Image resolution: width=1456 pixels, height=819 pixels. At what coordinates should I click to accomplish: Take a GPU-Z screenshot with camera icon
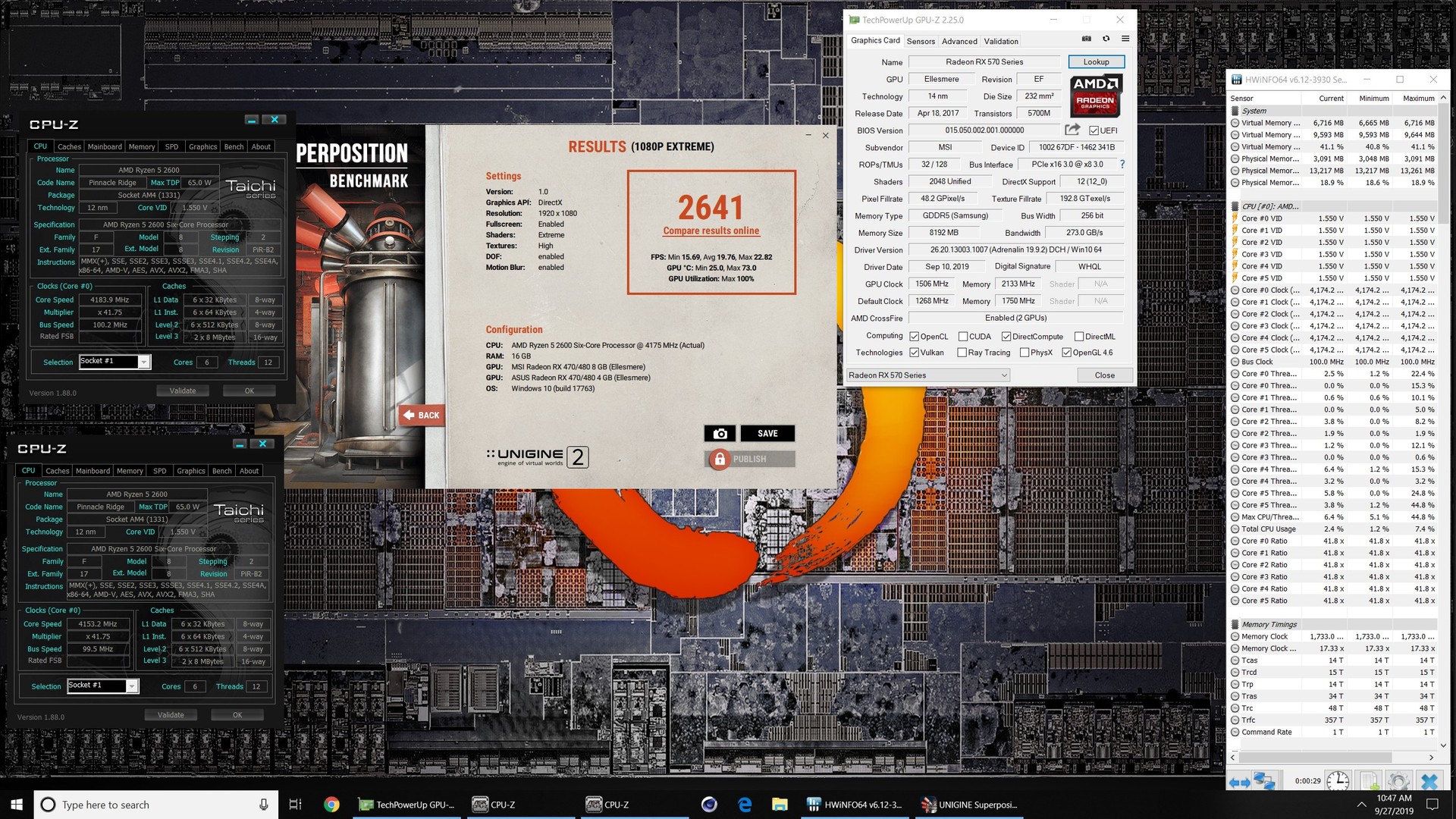pos(1086,39)
